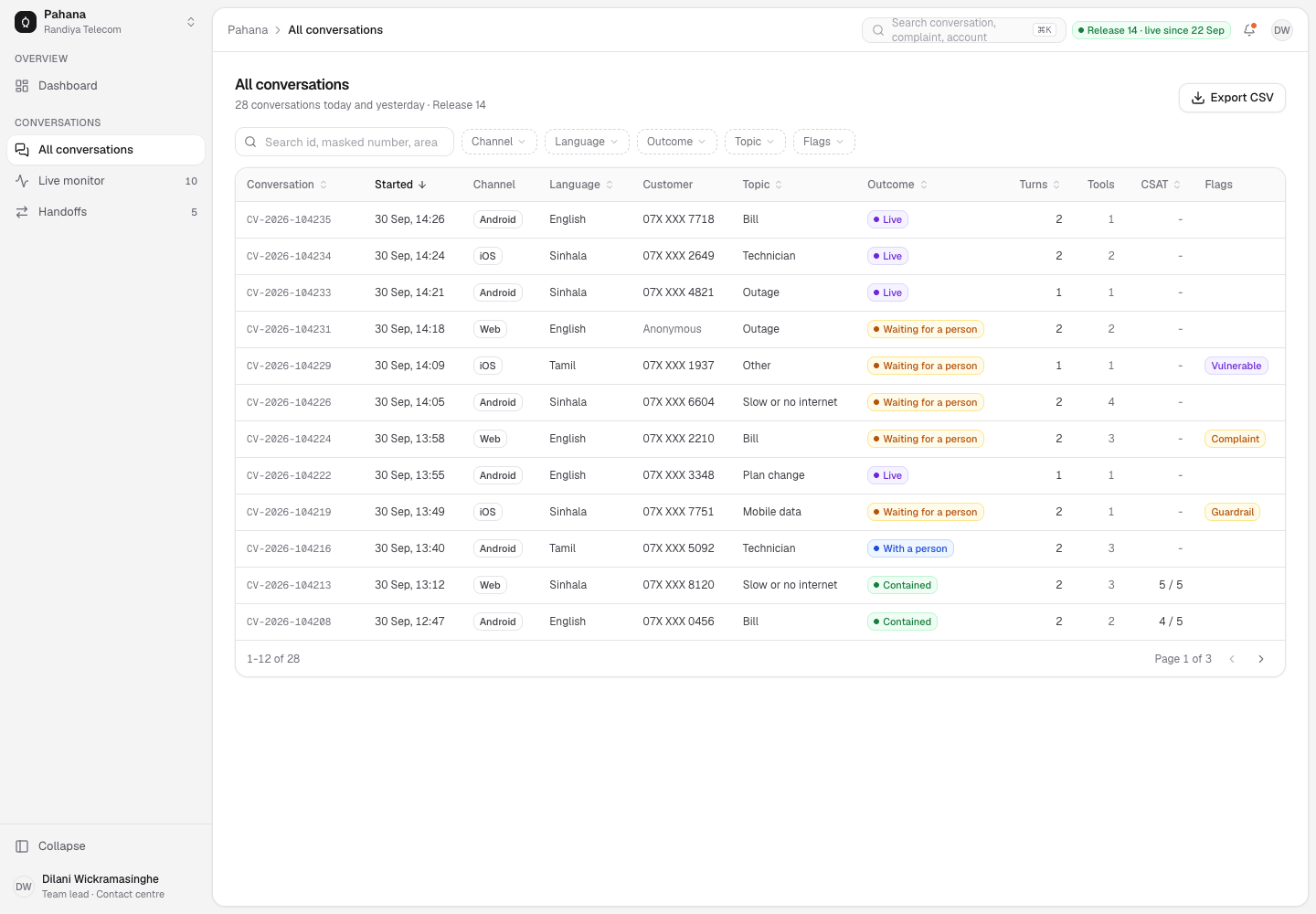This screenshot has width=1316, height=914.
Task: Open the DW user avatar menu
Action: coord(1282,30)
